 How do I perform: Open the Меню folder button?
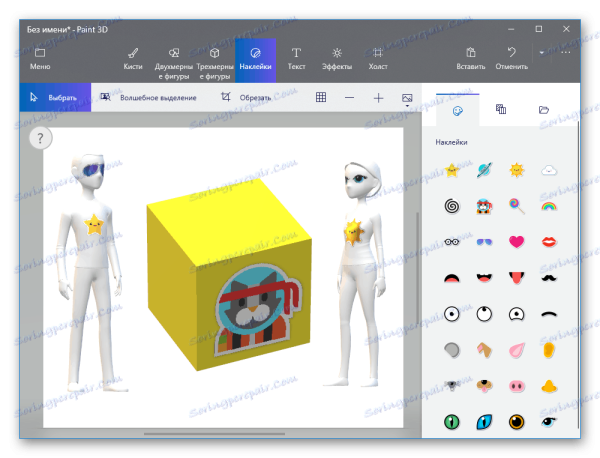[40, 59]
